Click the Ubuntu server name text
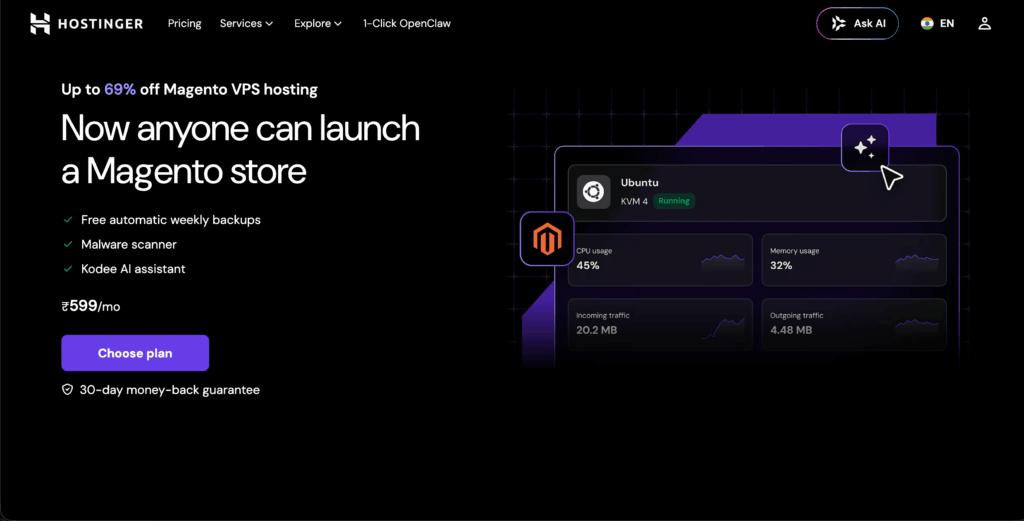This screenshot has height=521, width=1024. click(639, 183)
